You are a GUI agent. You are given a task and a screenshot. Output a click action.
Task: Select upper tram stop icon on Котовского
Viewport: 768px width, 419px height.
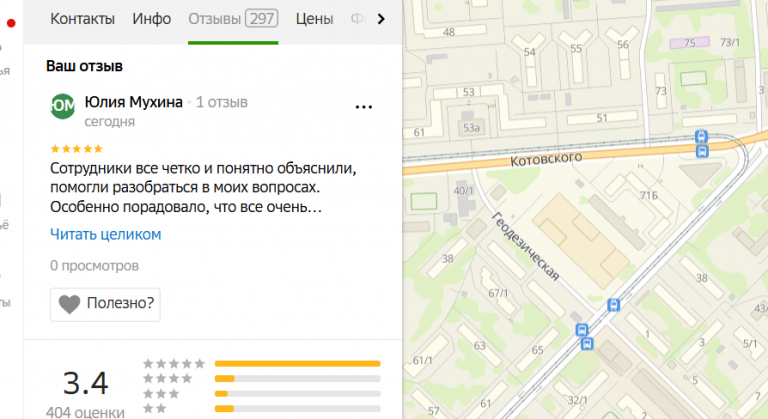click(x=701, y=136)
